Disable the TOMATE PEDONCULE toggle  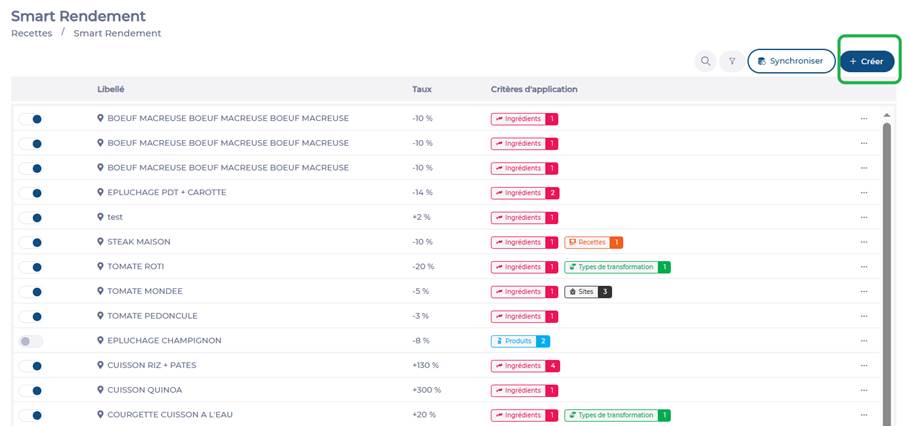point(31,316)
